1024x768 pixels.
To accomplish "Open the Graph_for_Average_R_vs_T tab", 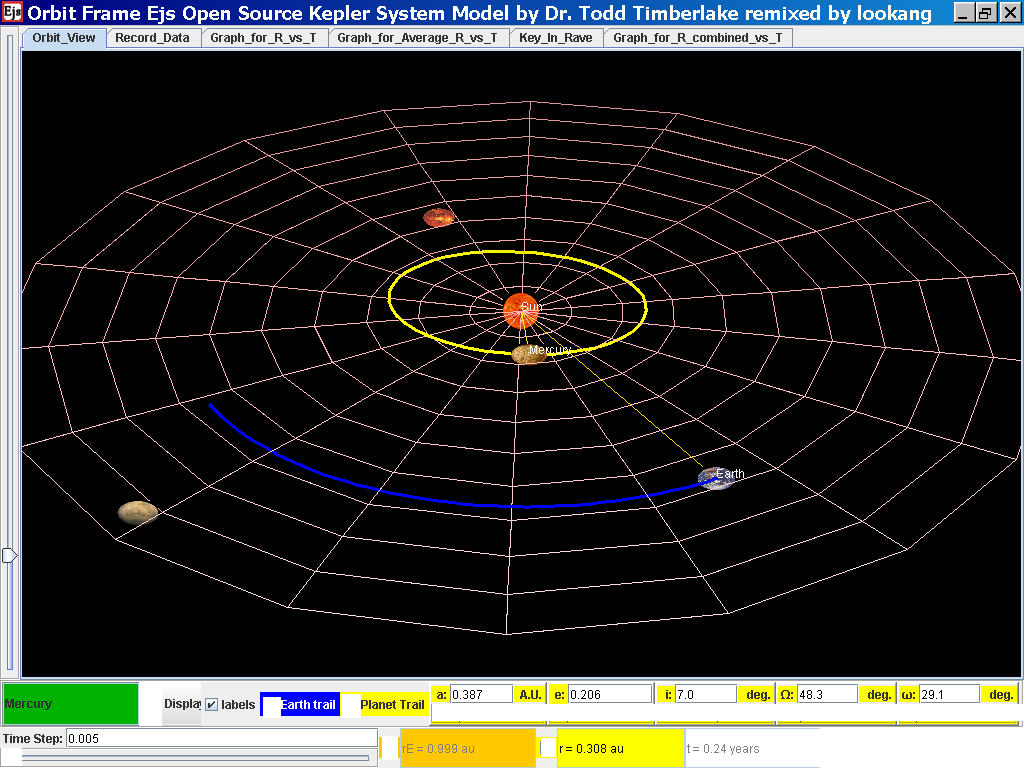I will click(417, 38).
